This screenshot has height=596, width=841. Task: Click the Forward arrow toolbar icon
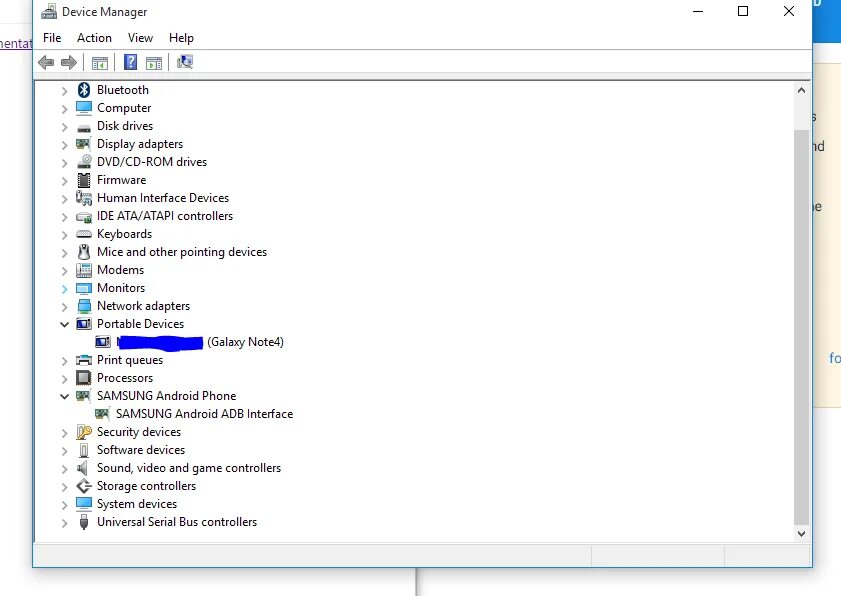coord(69,63)
